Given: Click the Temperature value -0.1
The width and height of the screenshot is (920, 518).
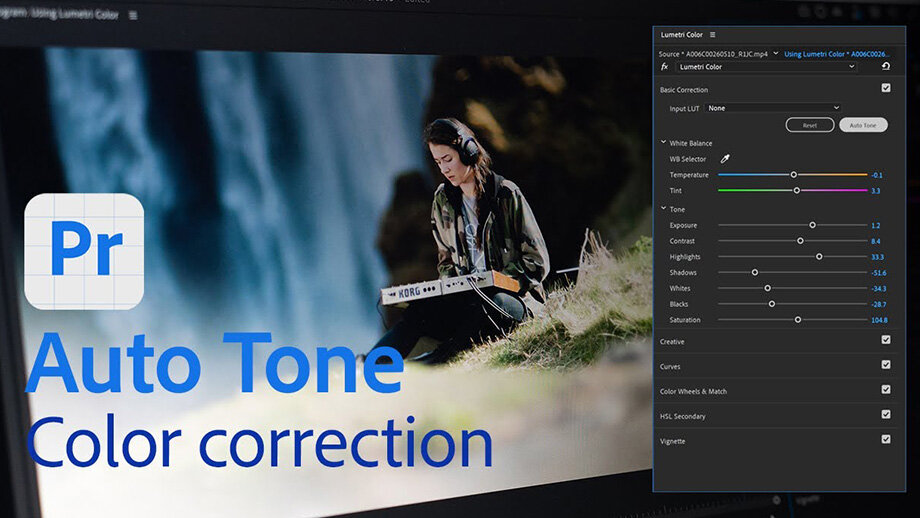Looking at the screenshot, I should click(x=877, y=175).
